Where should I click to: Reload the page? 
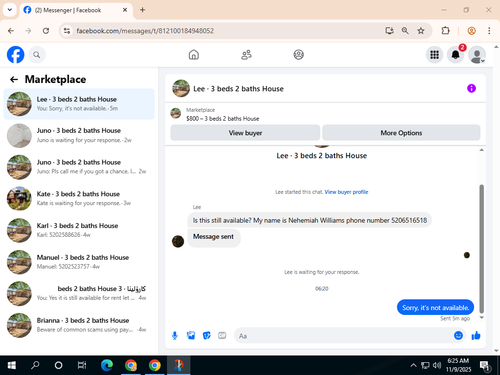point(46,31)
